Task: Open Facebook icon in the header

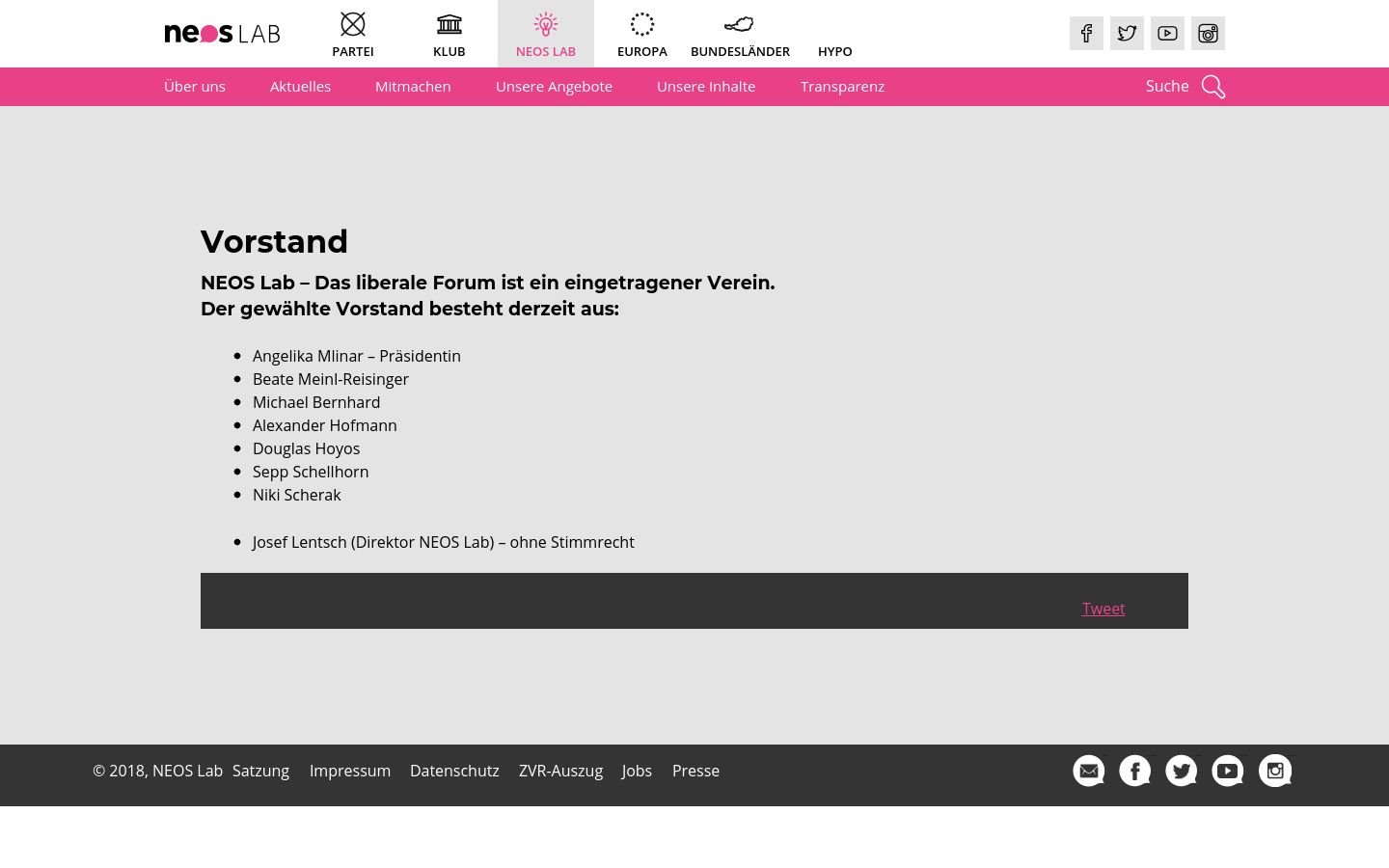Action: point(1086,34)
